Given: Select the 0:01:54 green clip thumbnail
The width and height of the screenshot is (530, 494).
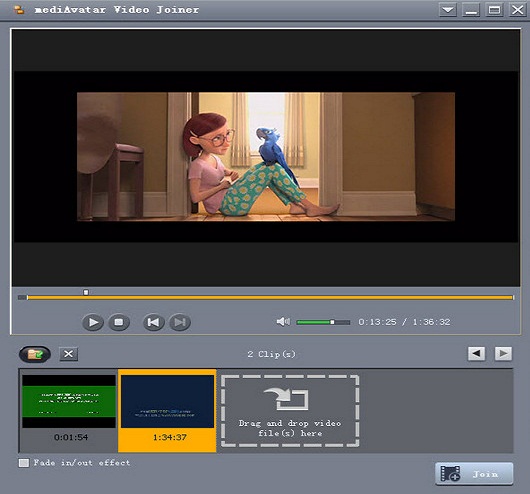Looking at the screenshot, I should pyautogui.click(x=69, y=401).
